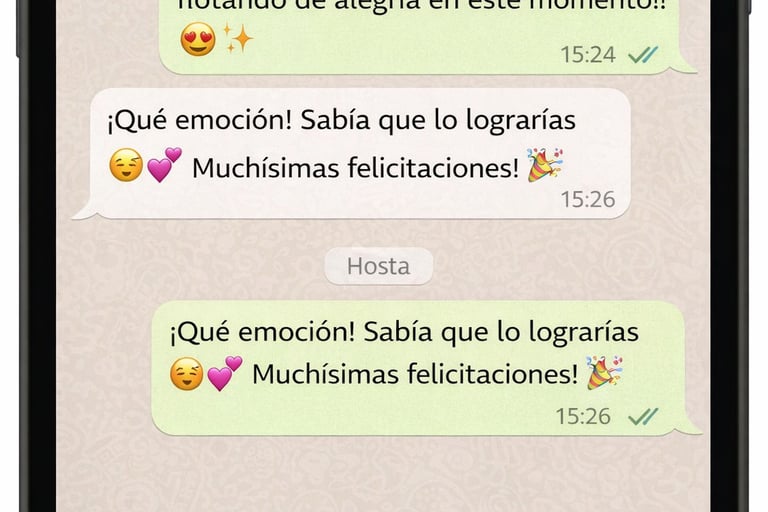The image size is (768, 512).
Task: Click the read-receipt double check beside 15:24
Action: (x=643, y=54)
